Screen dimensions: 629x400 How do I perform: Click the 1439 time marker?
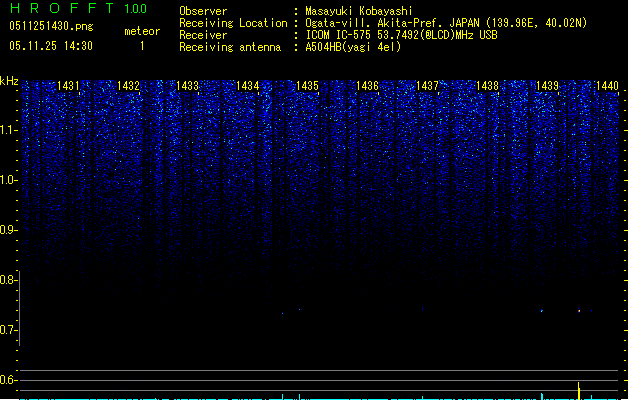coord(547,86)
